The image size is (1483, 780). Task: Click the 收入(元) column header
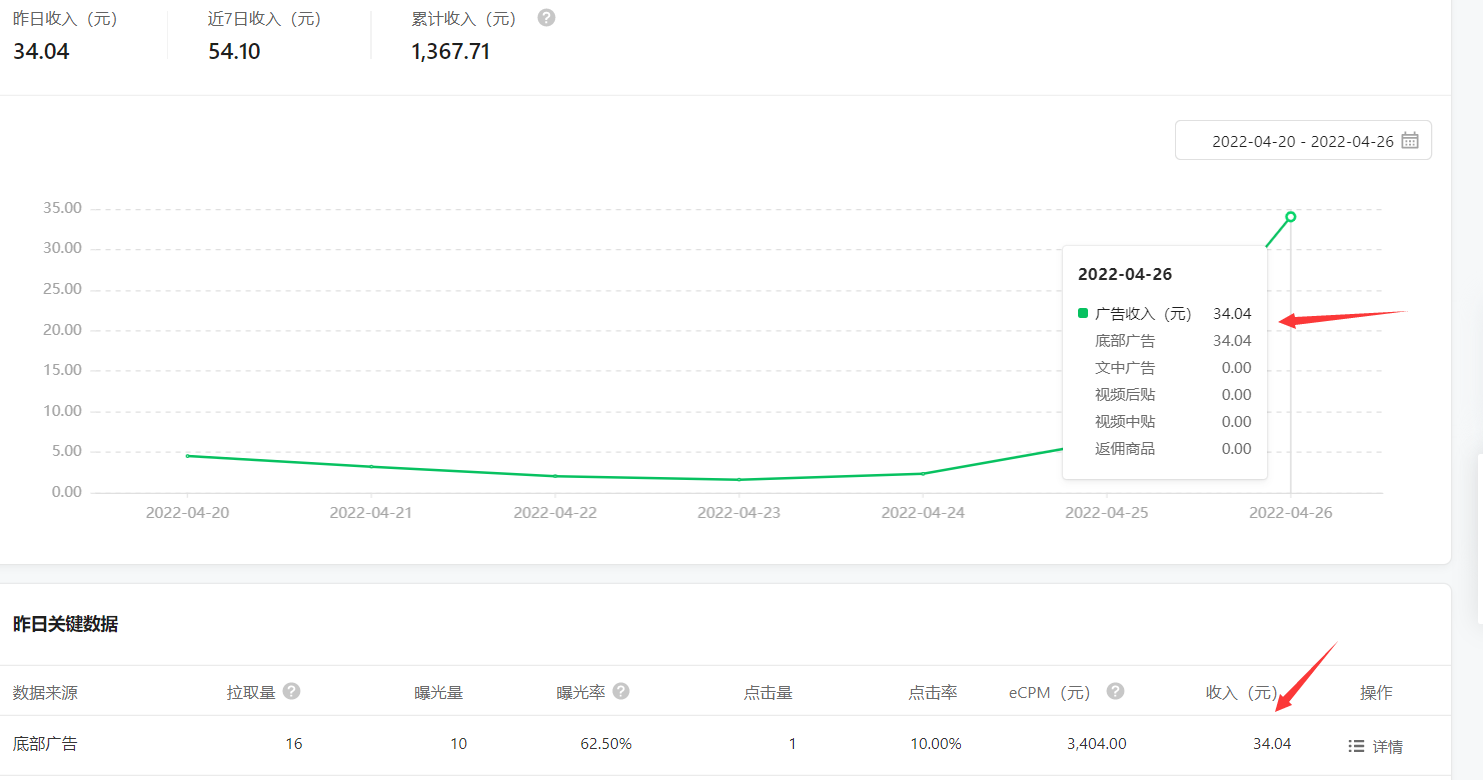[1242, 692]
